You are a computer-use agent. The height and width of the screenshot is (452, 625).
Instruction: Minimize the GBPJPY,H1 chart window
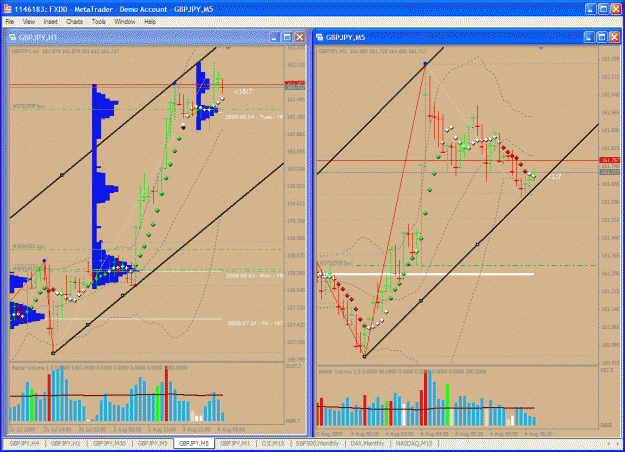274,37
